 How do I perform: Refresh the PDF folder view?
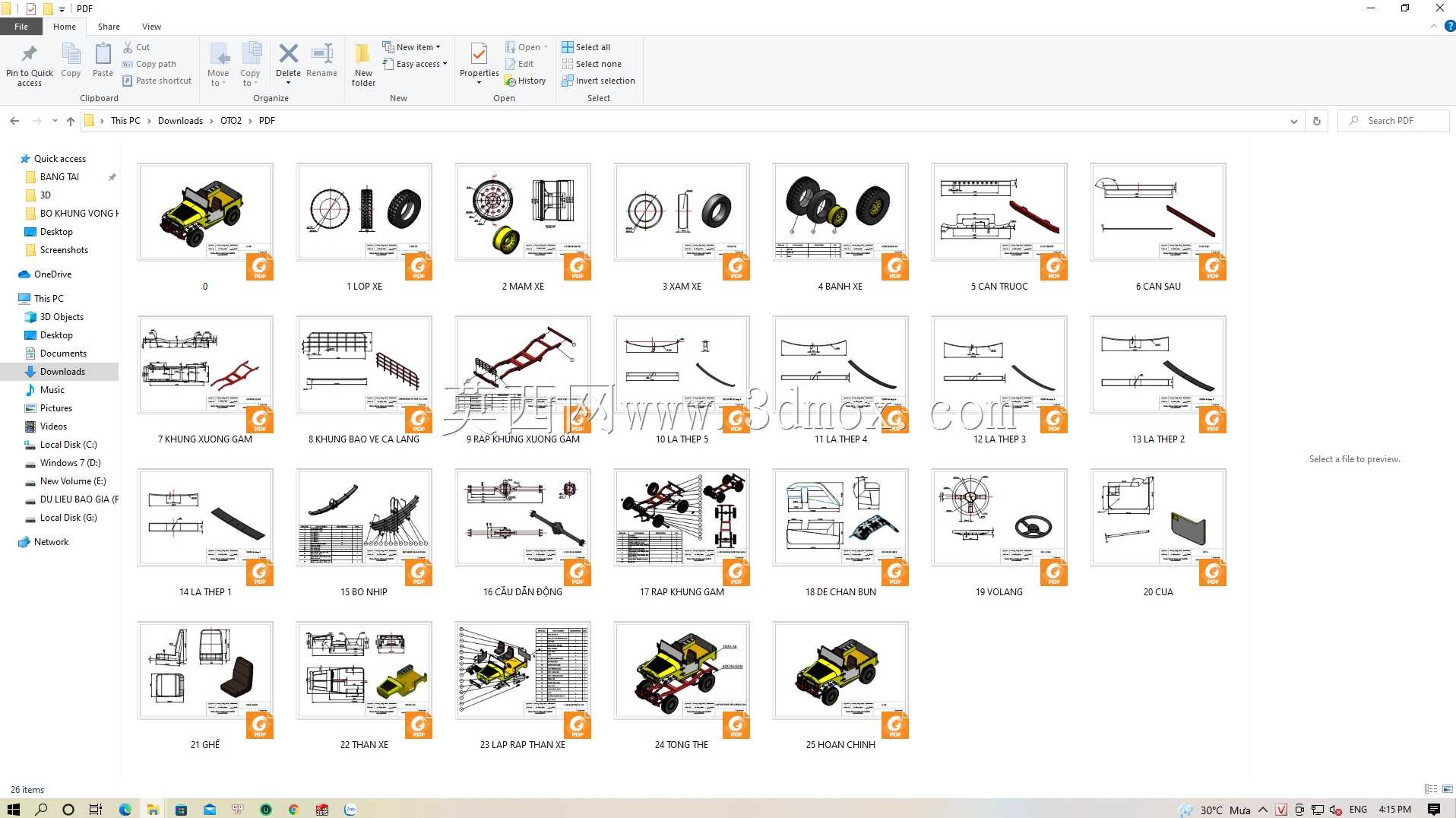click(1317, 121)
